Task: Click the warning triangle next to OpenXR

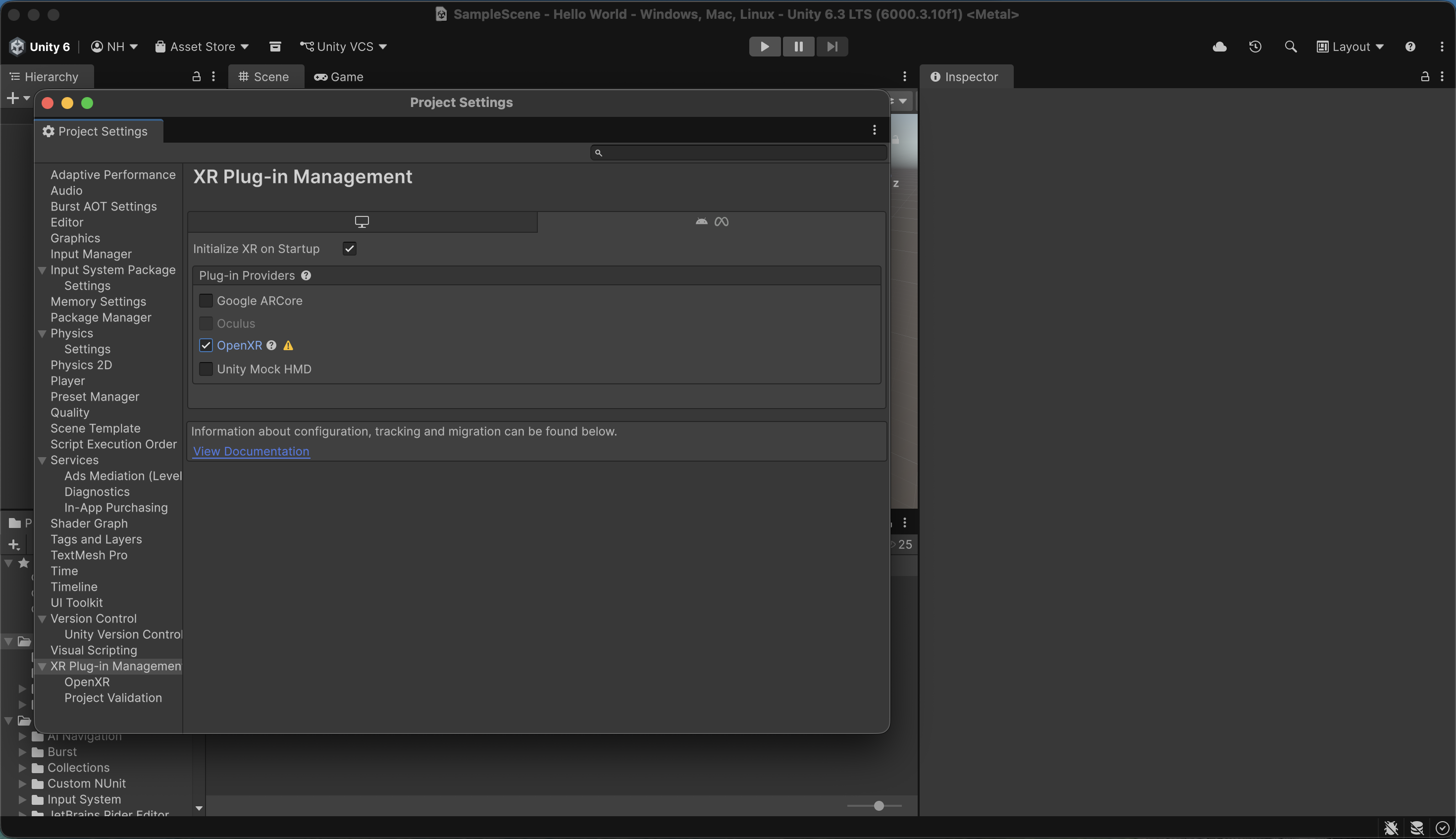Action: click(x=288, y=345)
